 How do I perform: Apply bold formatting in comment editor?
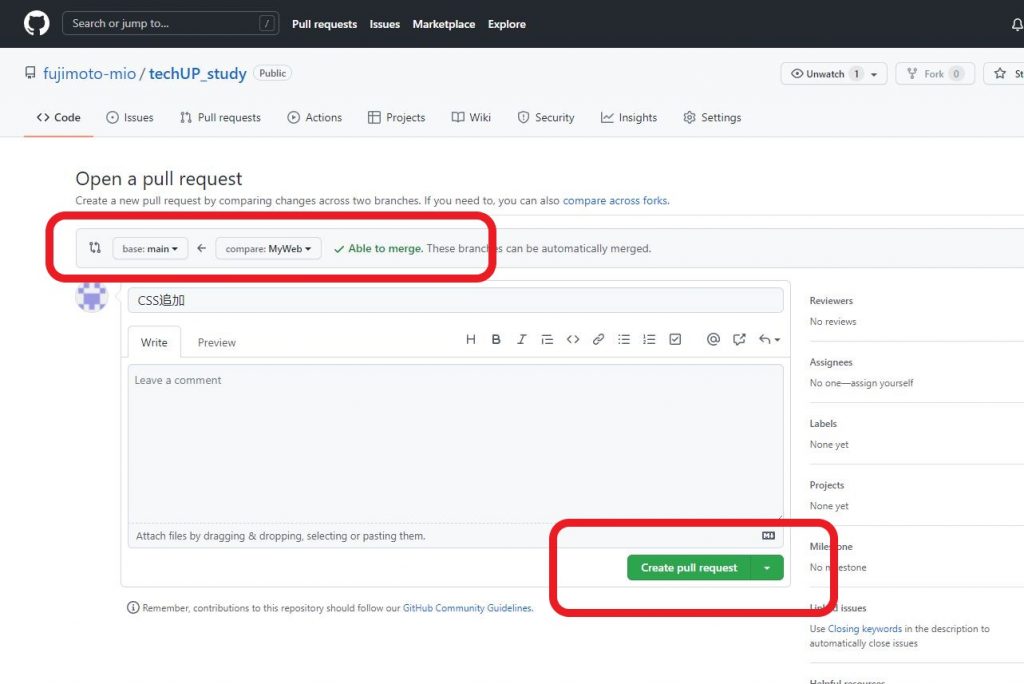[x=496, y=340]
